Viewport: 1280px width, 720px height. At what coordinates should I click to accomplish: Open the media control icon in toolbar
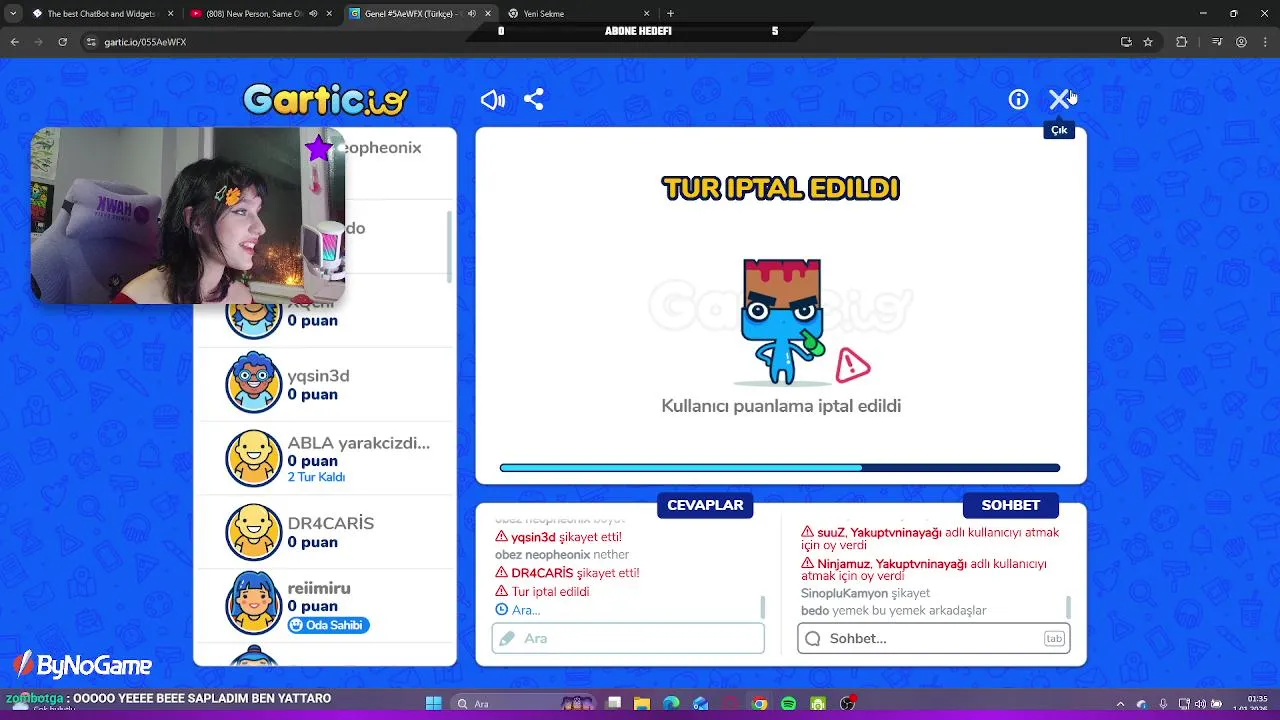[x=1217, y=42]
